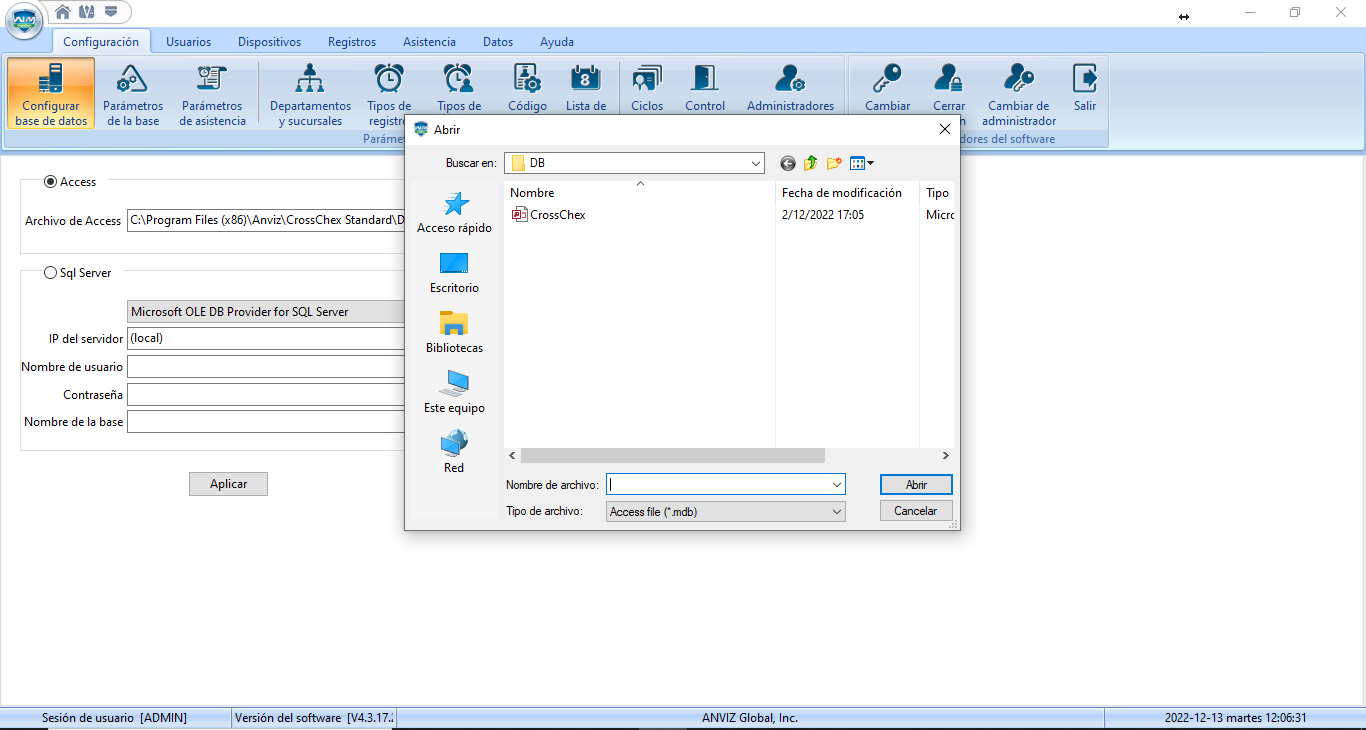Click the quick access customize dropdown arrow
This screenshot has height=730, width=1366.
[x=111, y=12]
